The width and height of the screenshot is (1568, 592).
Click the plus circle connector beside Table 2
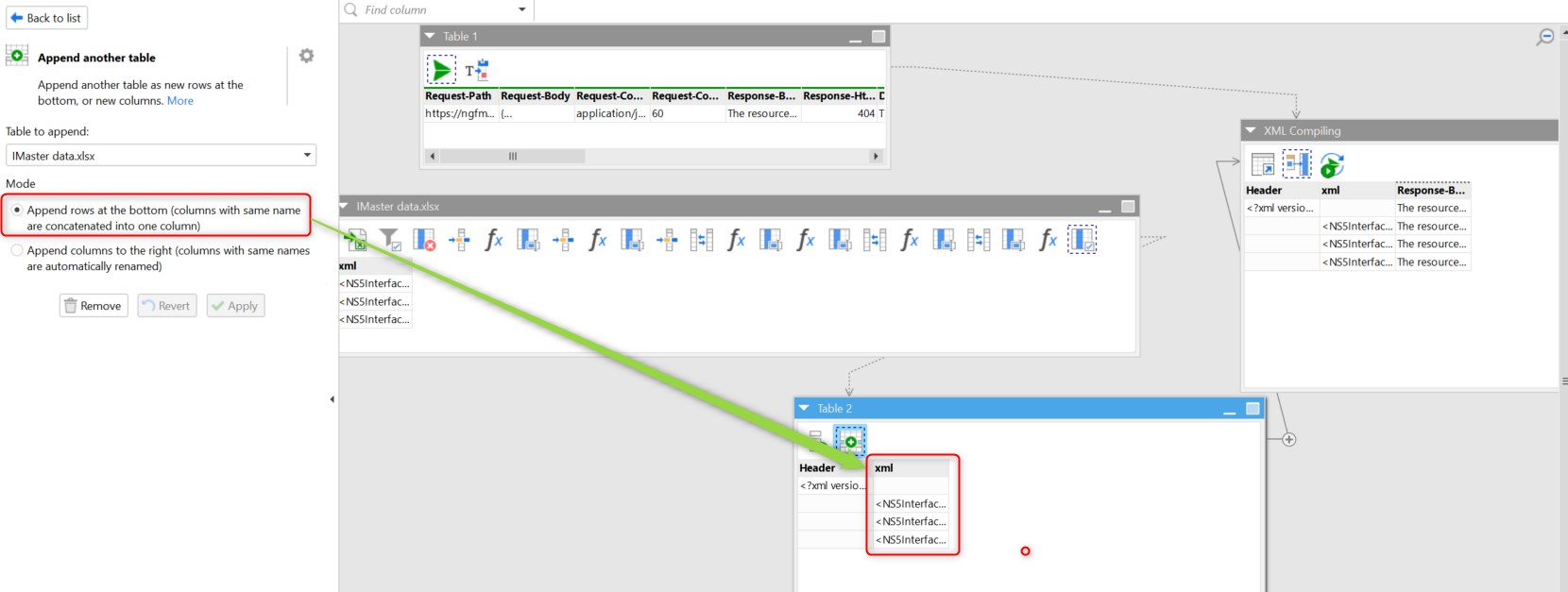click(x=1289, y=439)
